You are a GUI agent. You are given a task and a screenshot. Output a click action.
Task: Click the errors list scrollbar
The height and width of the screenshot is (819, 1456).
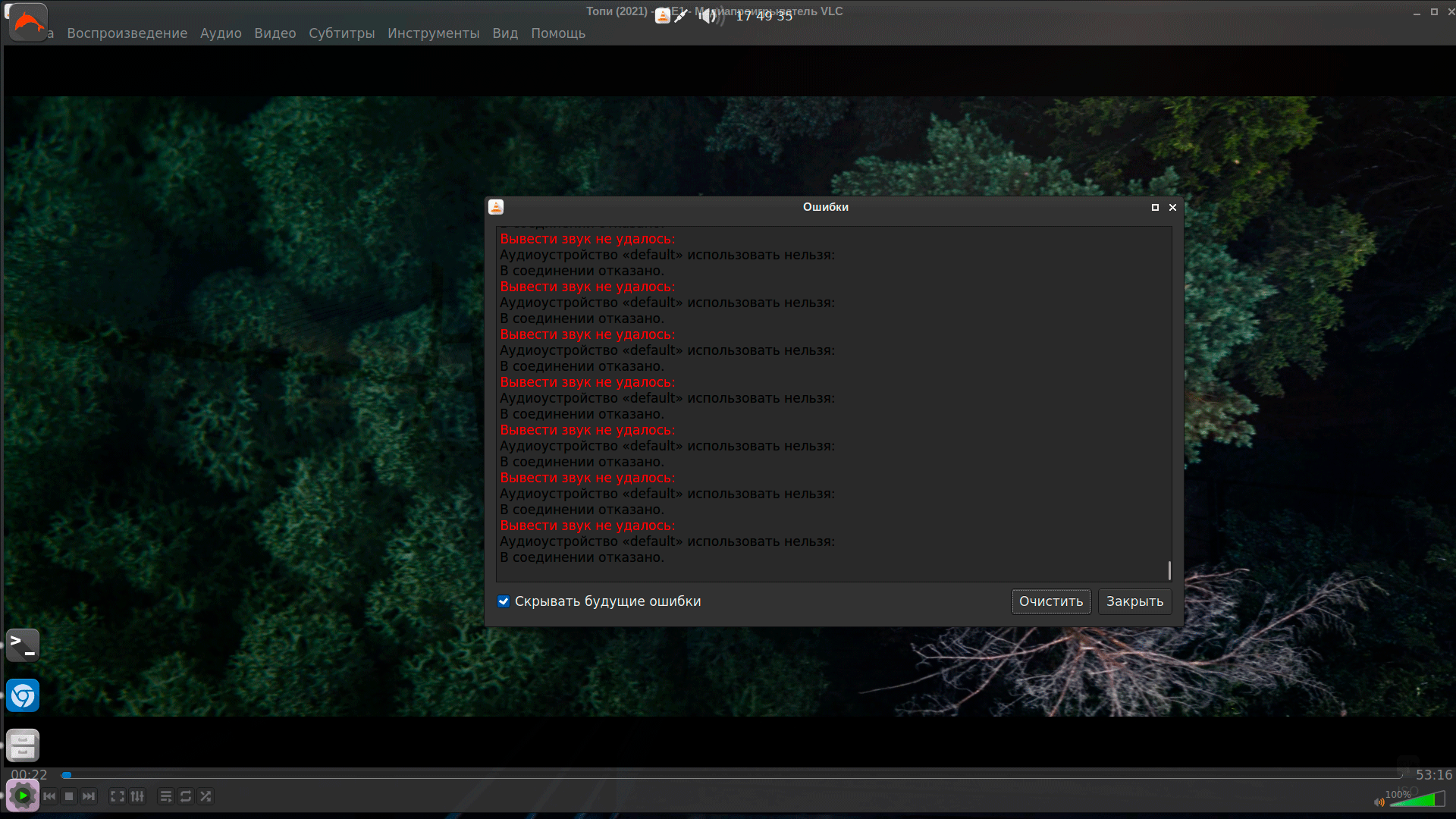[x=1169, y=570]
